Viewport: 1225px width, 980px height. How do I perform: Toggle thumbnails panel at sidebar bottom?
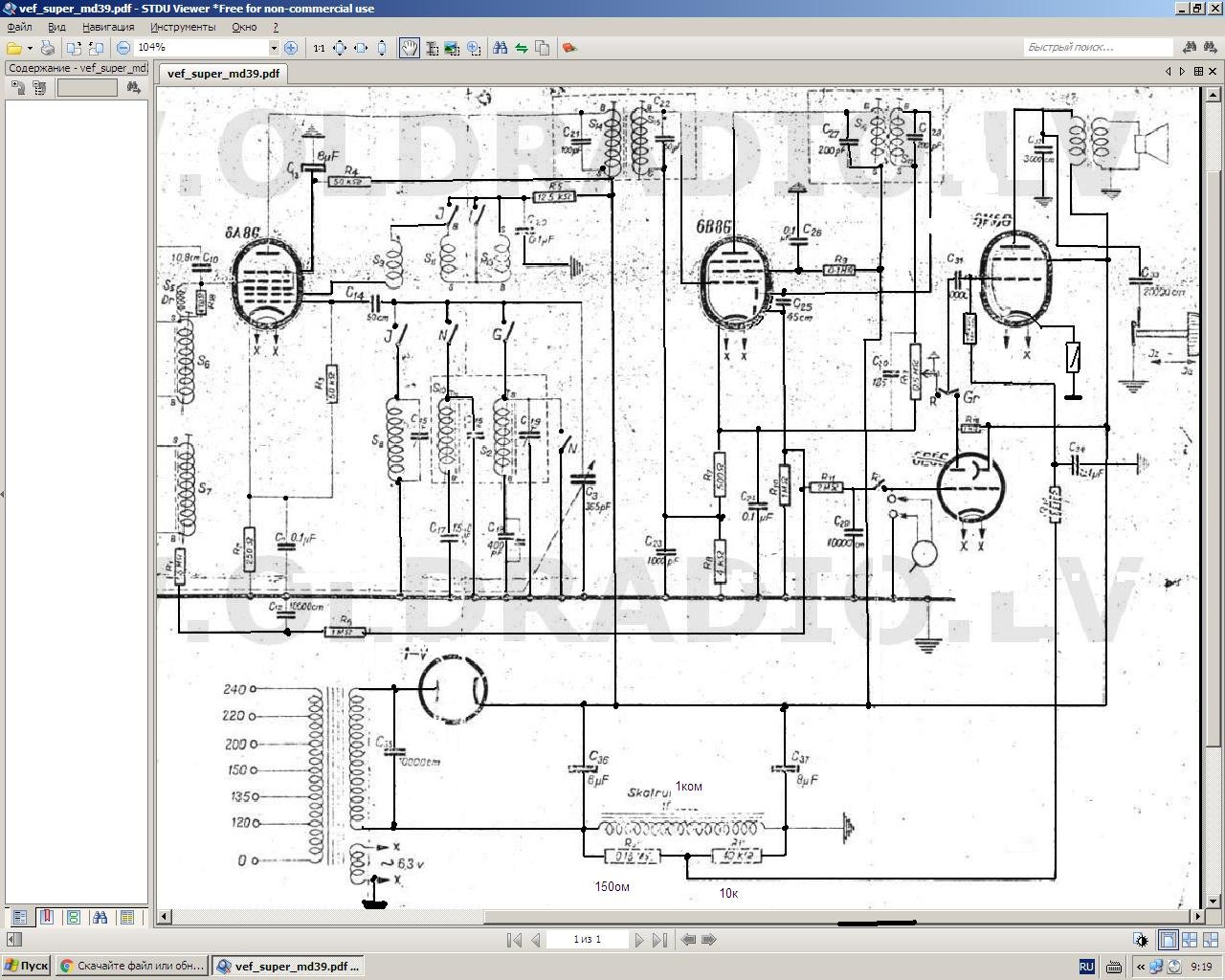(73, 917)
